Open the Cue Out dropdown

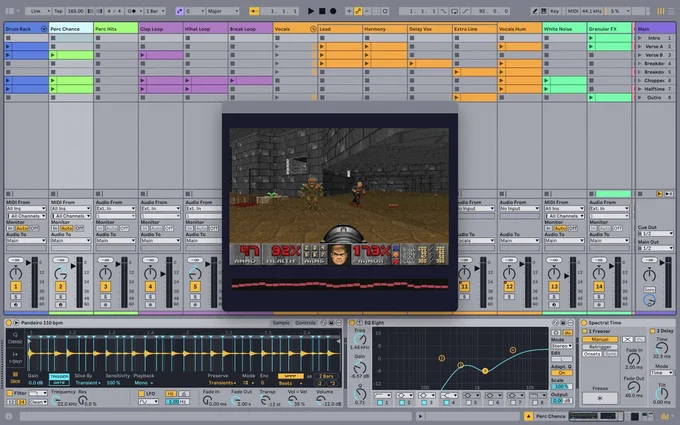656,233
